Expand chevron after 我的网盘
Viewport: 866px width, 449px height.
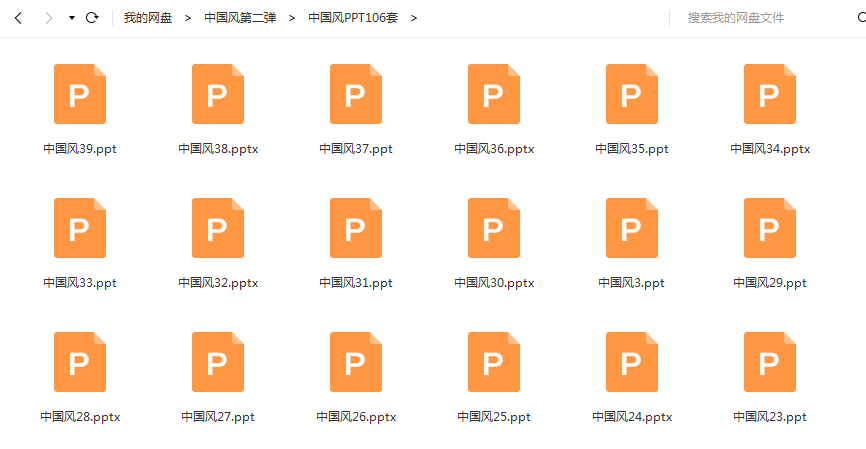(x=188, y=18)
